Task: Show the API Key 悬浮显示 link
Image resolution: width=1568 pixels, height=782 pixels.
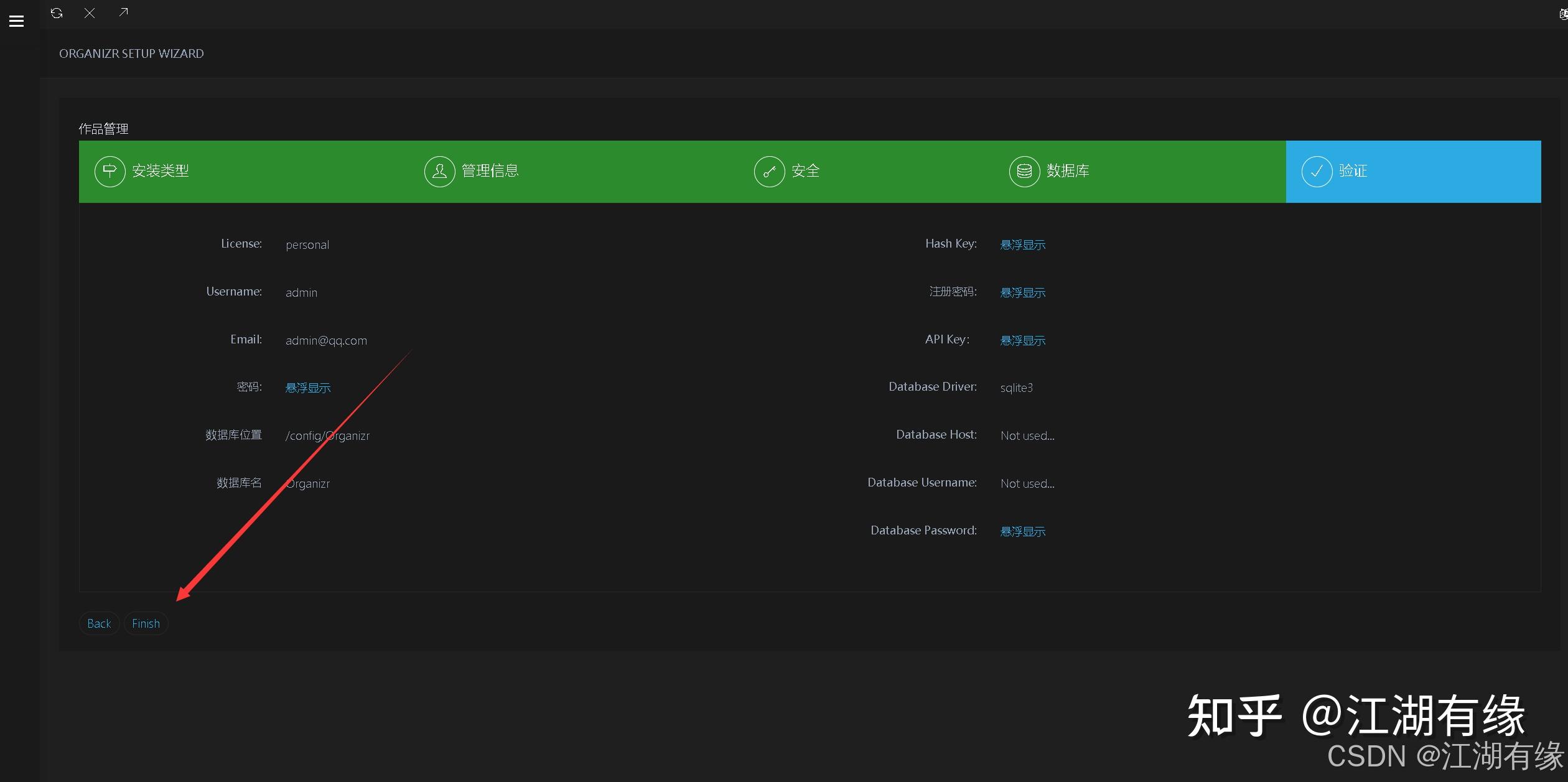Action: 1022,341
